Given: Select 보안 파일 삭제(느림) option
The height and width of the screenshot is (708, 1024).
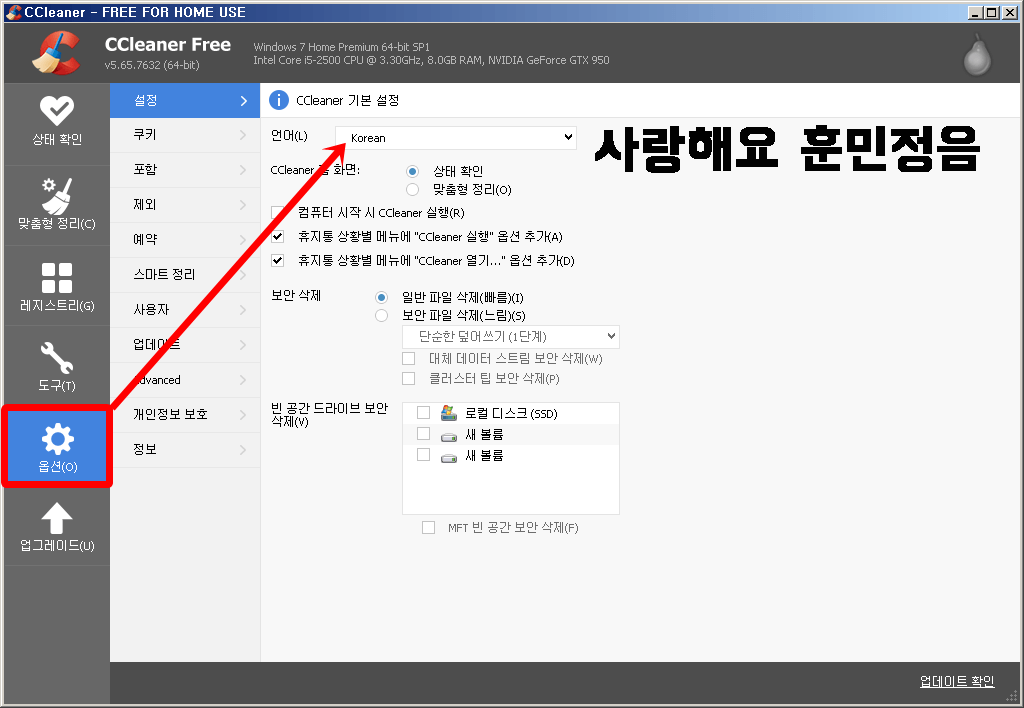Looking at the screenshot, I should 381,315.
